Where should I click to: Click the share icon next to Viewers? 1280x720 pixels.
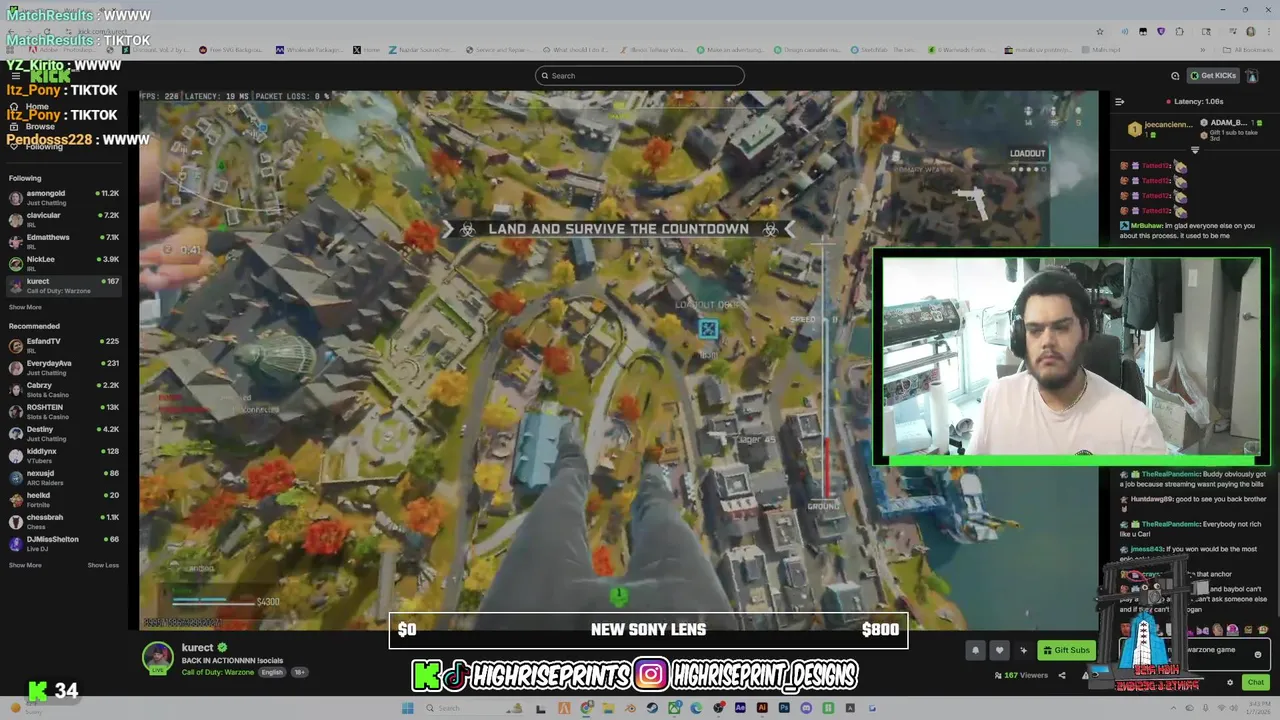pyautogui.click(x=1062, y=676)
